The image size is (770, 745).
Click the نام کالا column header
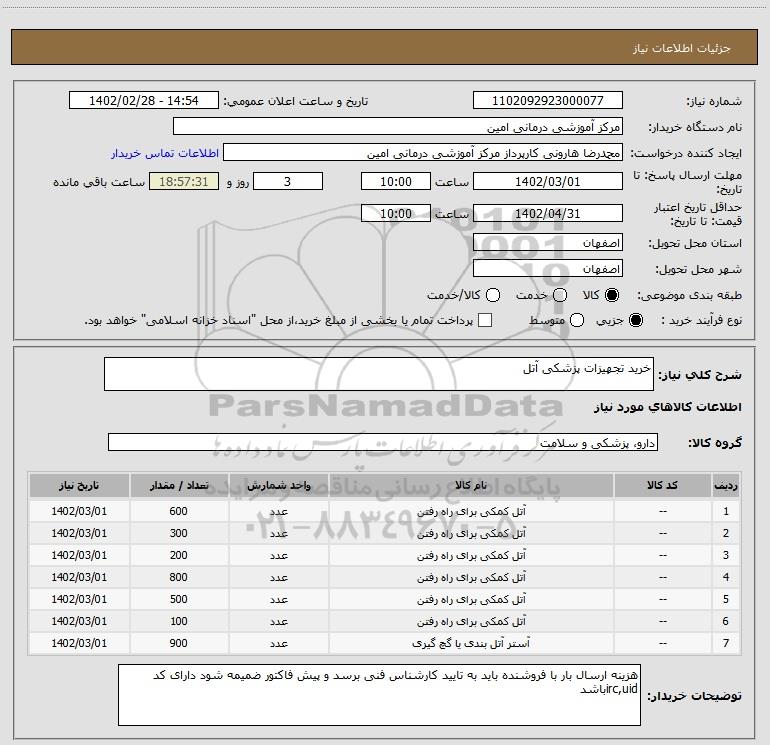[471, 486]
